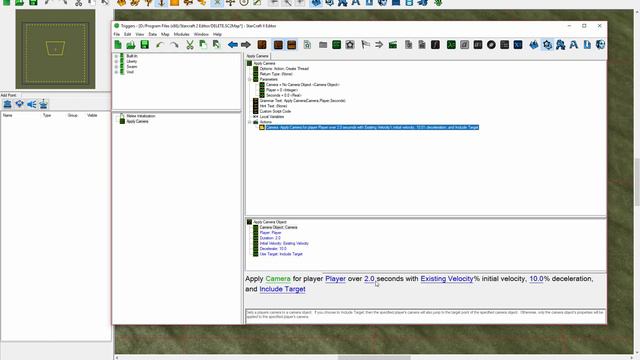Click the double right-arrow toolbar icon
Viewport: 640px width, 360px height.
click(379, 45)
